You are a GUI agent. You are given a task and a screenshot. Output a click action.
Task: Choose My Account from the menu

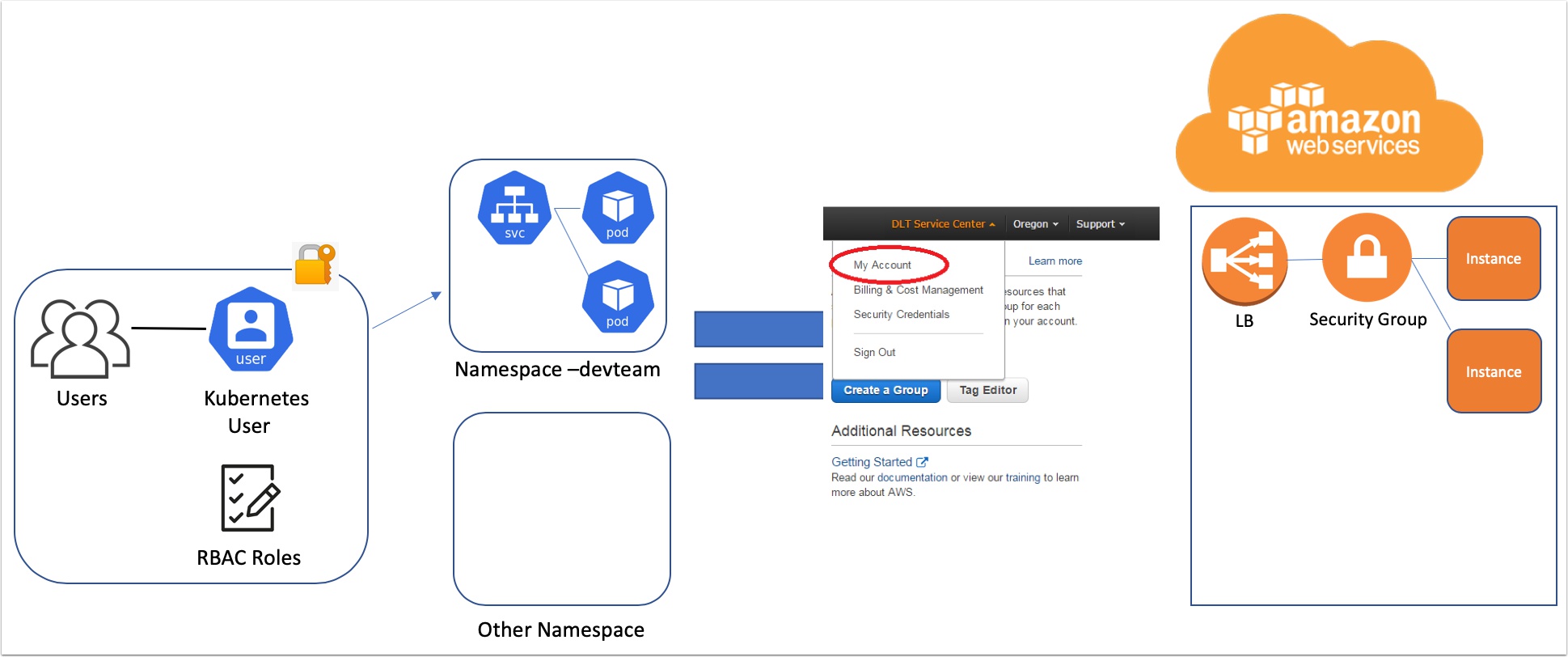pyautogui.click(x=882, y=265)
